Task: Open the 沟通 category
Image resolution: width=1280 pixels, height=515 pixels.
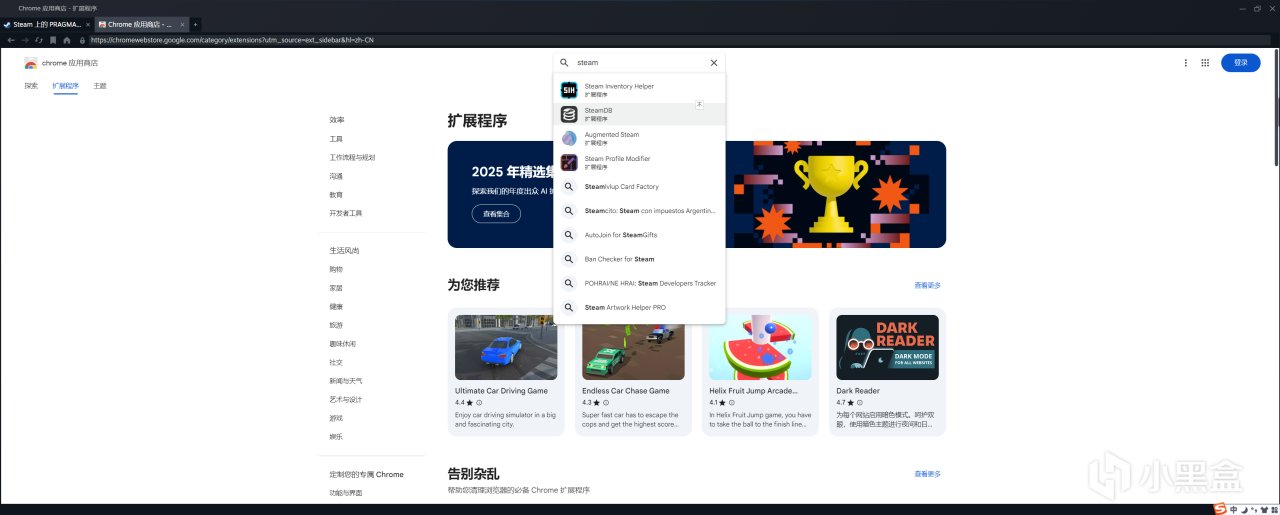Action: coord(337,176)
